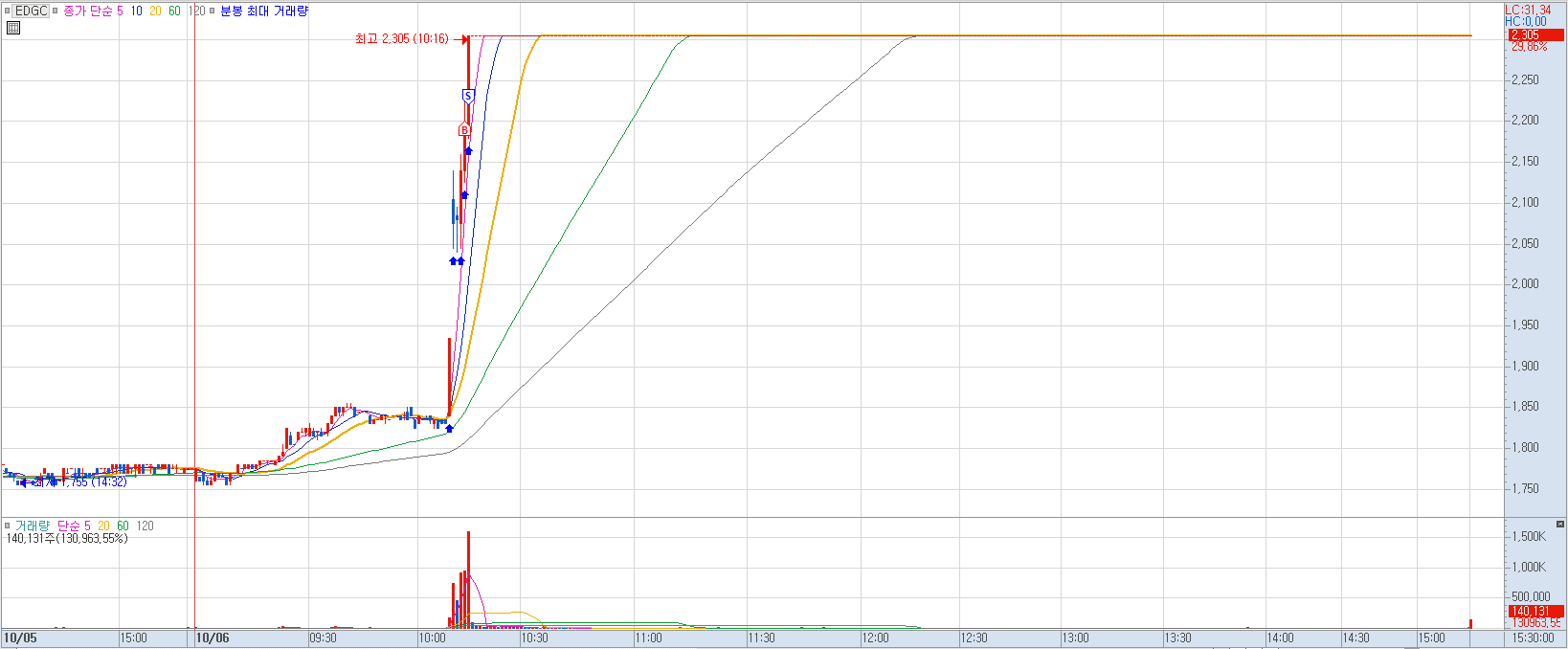Click the pink 5 price moving average

coord(120,11)
